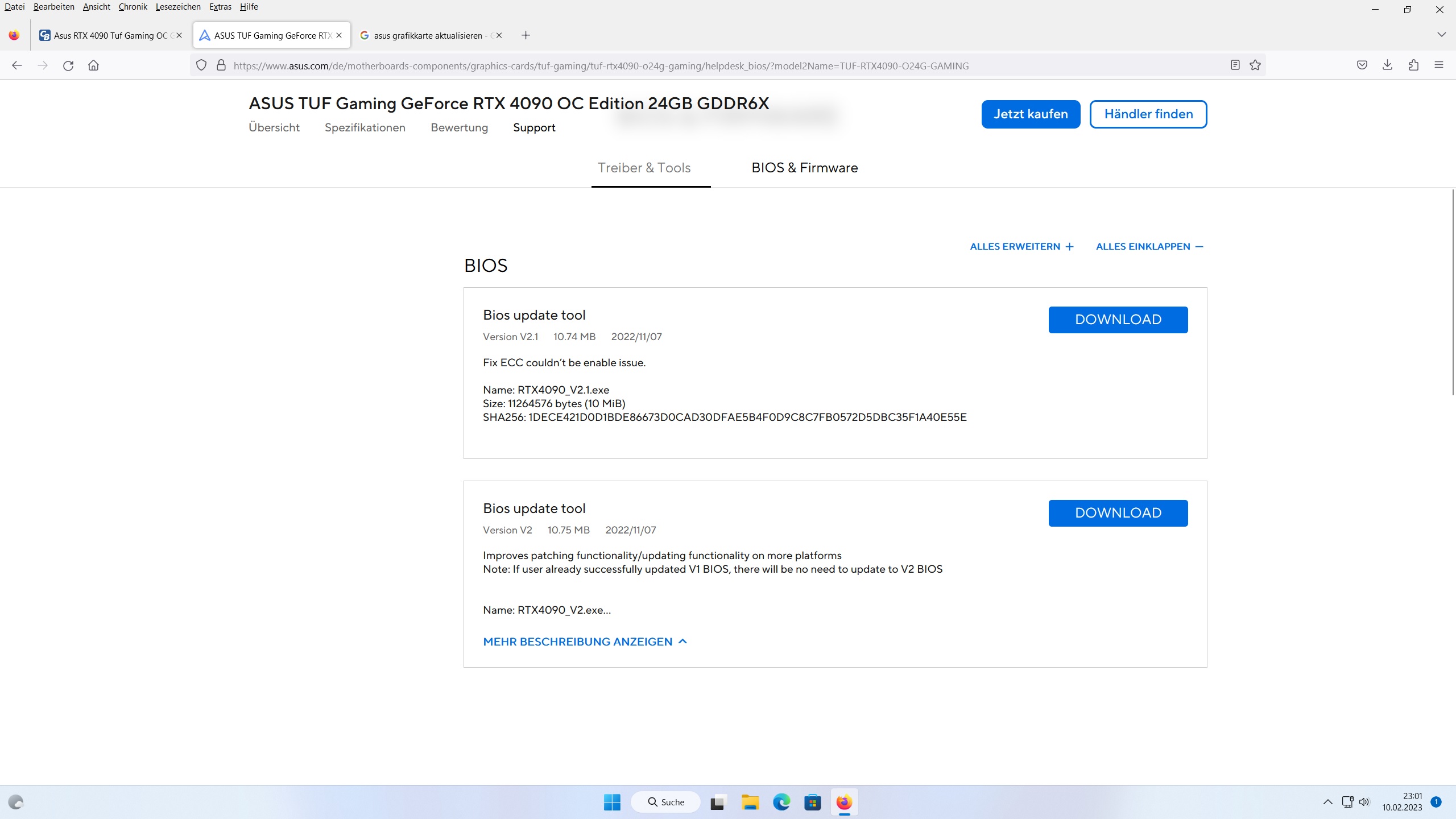The height and width of the screenshot is (819, 1456).
Task: Bookmark this page with star icon
Action: 1255,65
